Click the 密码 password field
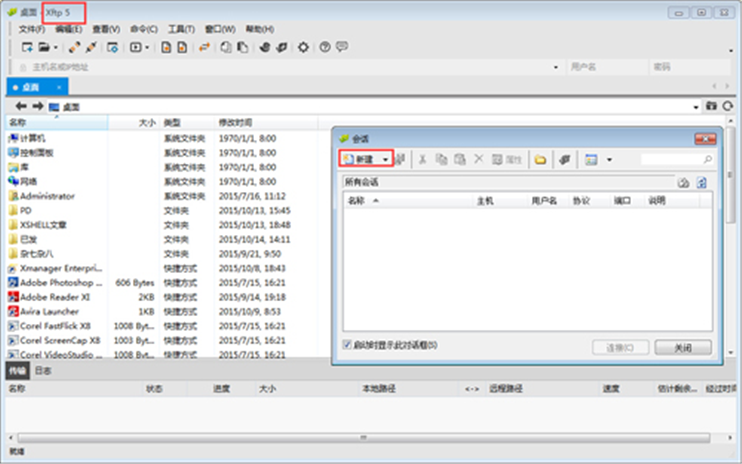742x464 pixels. coord(689,67)
